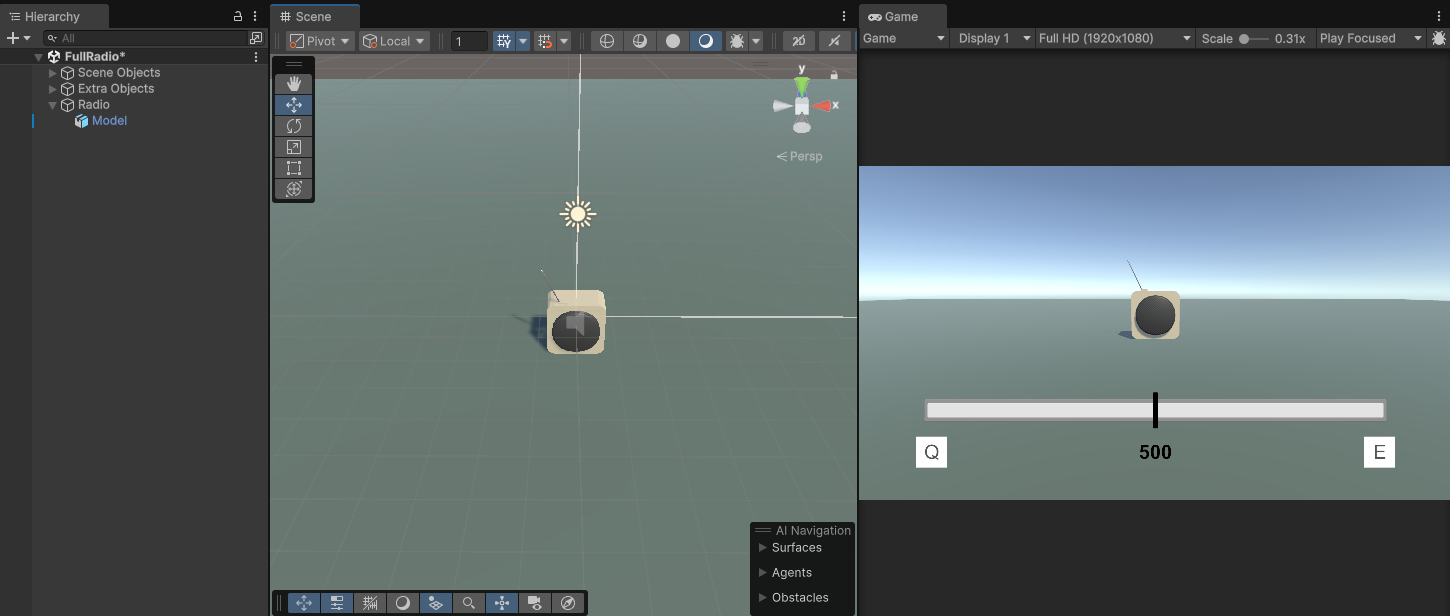Open the Pivot dropdown
Viewport: 1450px width, 616px height.
pos(318,40)
